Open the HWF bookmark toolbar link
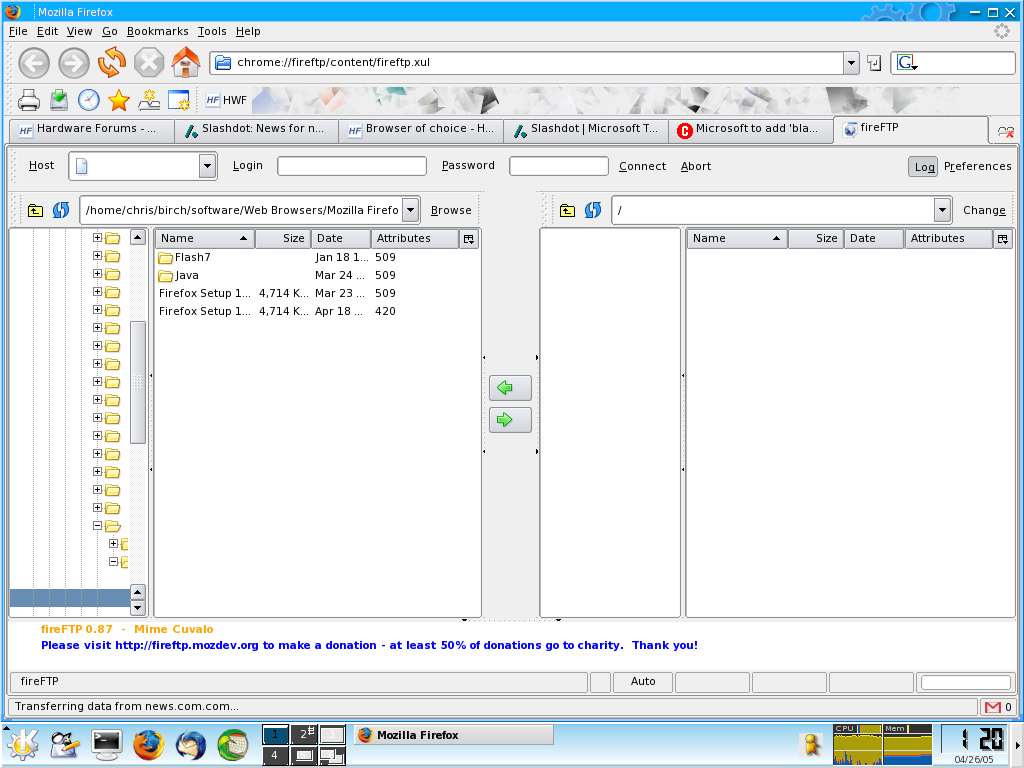The height and width of the screenshot is (768, 1024). click(x=226, y=100)
